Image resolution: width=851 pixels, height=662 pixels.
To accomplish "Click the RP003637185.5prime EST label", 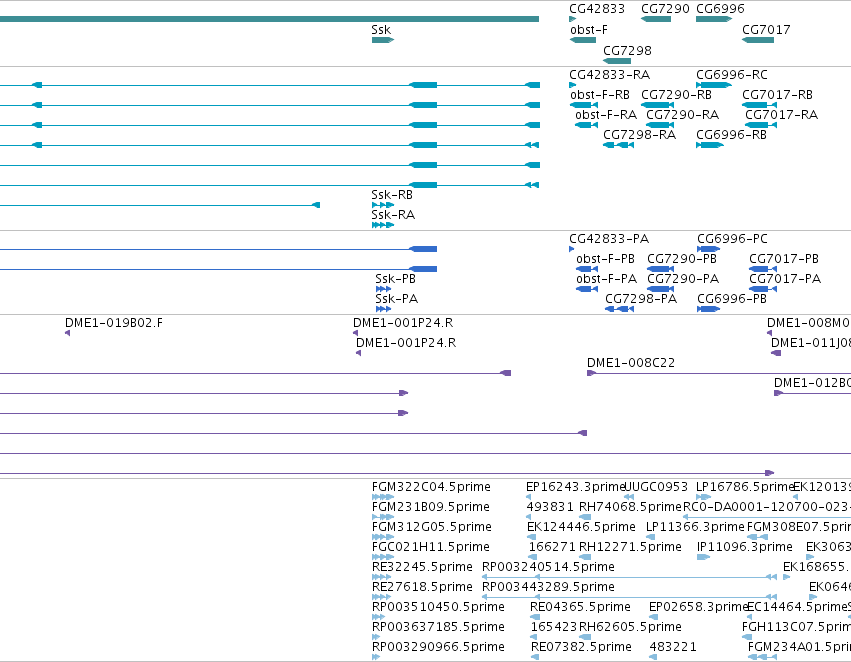I will [438, 627].
